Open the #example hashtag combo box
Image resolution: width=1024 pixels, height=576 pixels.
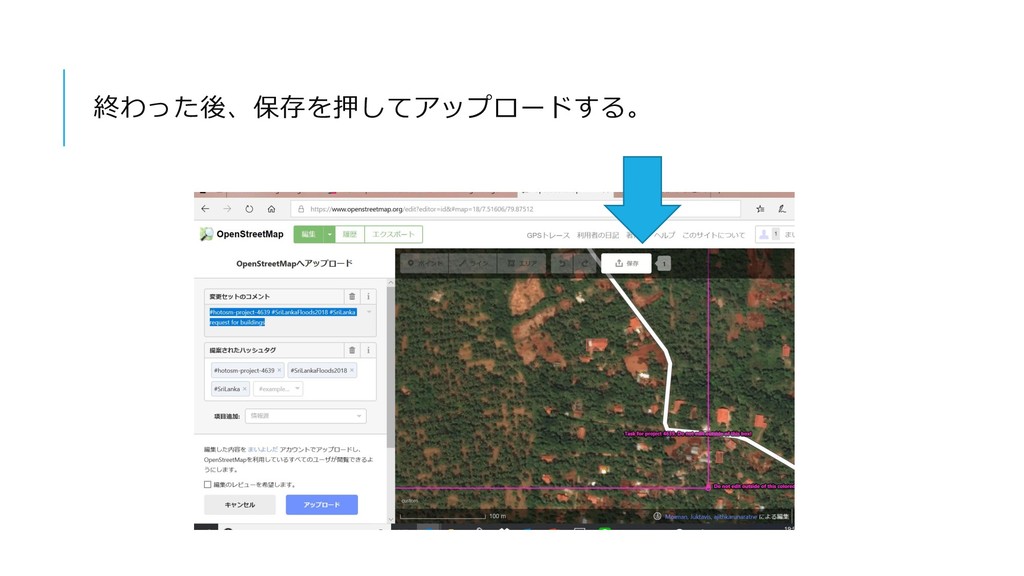tap(278, 389)
